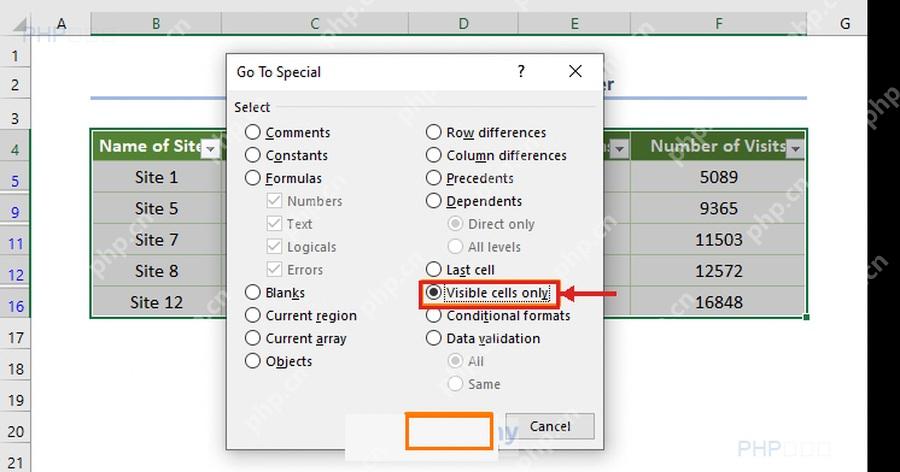Click the Number of Visits header cell
Screen dimensions: 900x472
719,146
